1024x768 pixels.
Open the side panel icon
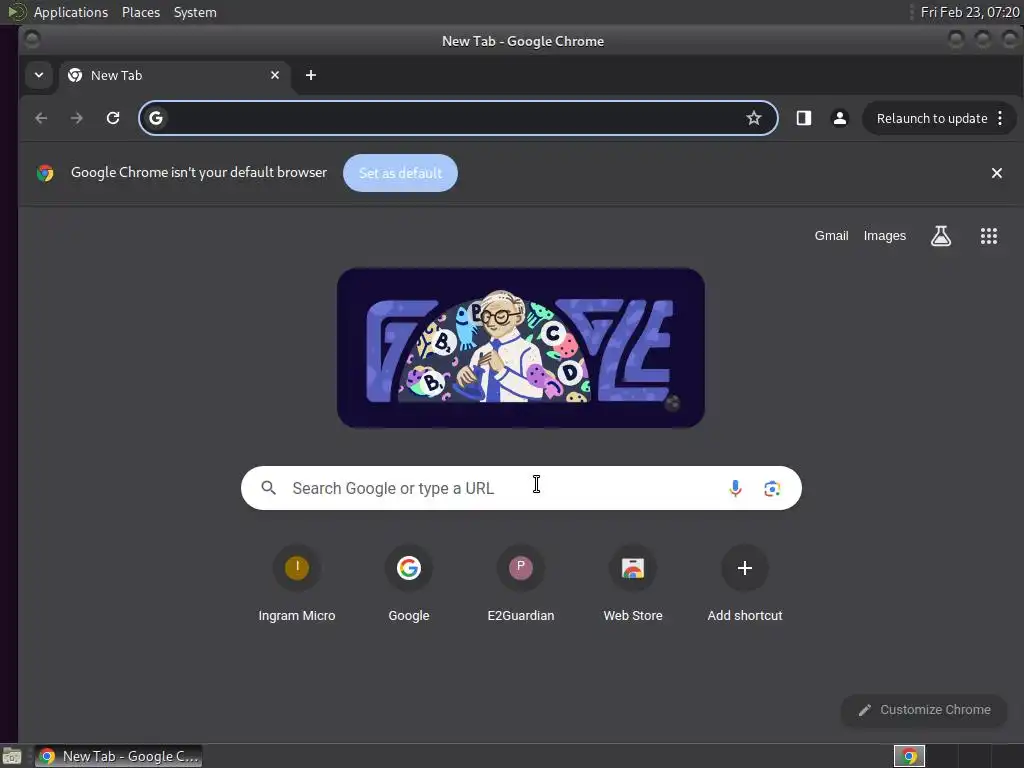tap(803, 118)
